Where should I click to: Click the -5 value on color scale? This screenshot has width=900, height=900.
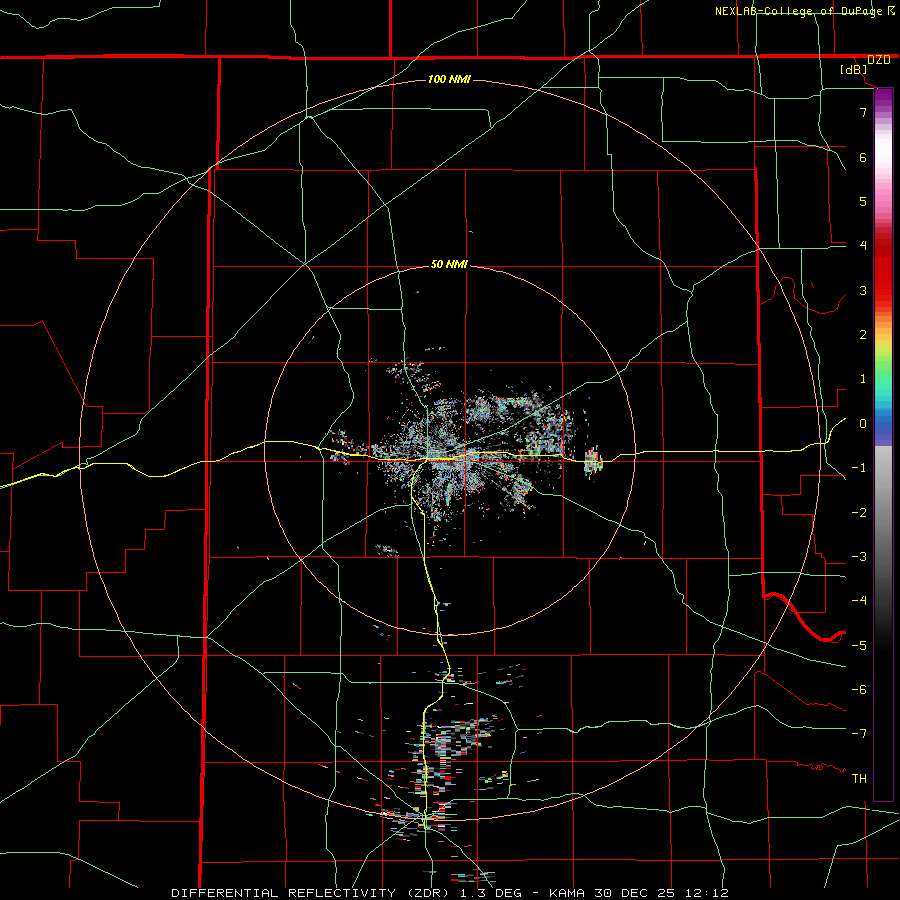(859, 646)
